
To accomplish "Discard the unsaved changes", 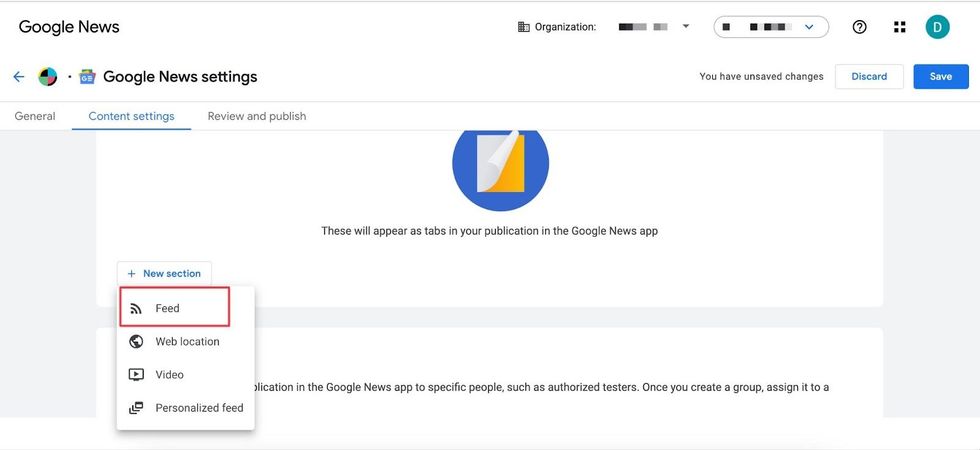I will 869,77.
